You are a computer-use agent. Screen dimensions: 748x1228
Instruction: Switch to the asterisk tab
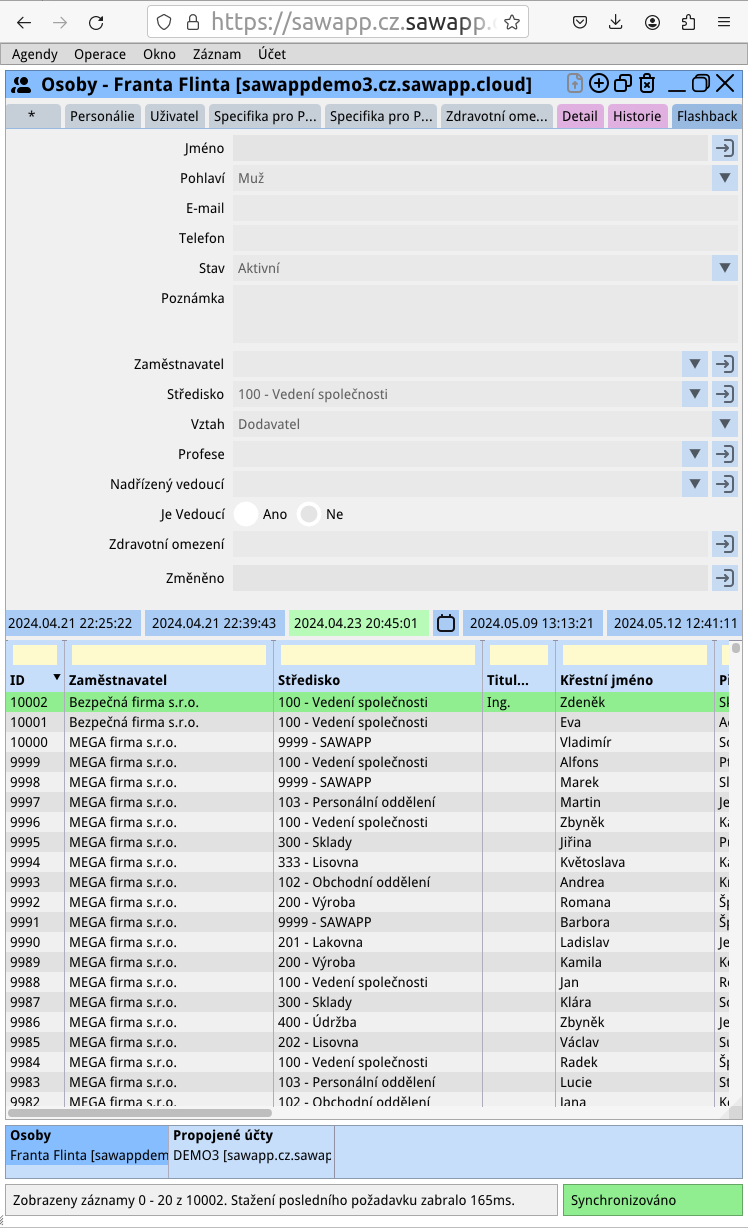point(32,116)
